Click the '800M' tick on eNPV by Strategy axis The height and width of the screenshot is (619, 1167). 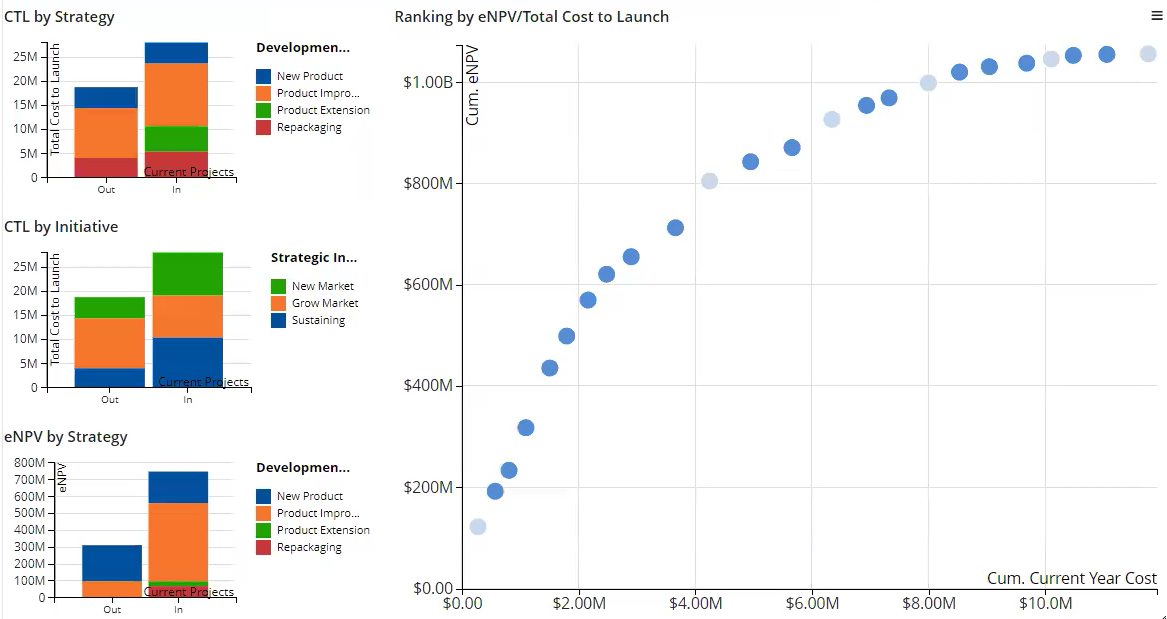coord(30,463)
